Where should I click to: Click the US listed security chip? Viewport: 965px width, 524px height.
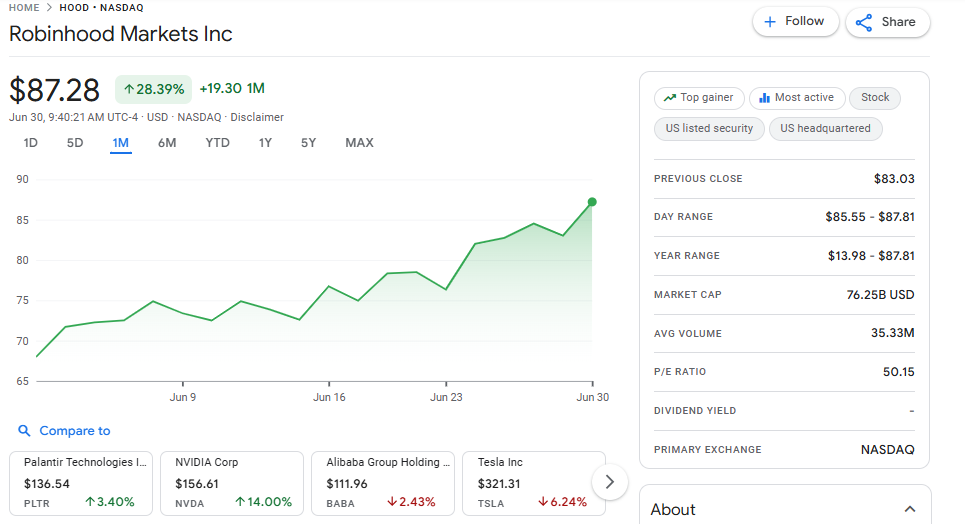coord(709,128)
